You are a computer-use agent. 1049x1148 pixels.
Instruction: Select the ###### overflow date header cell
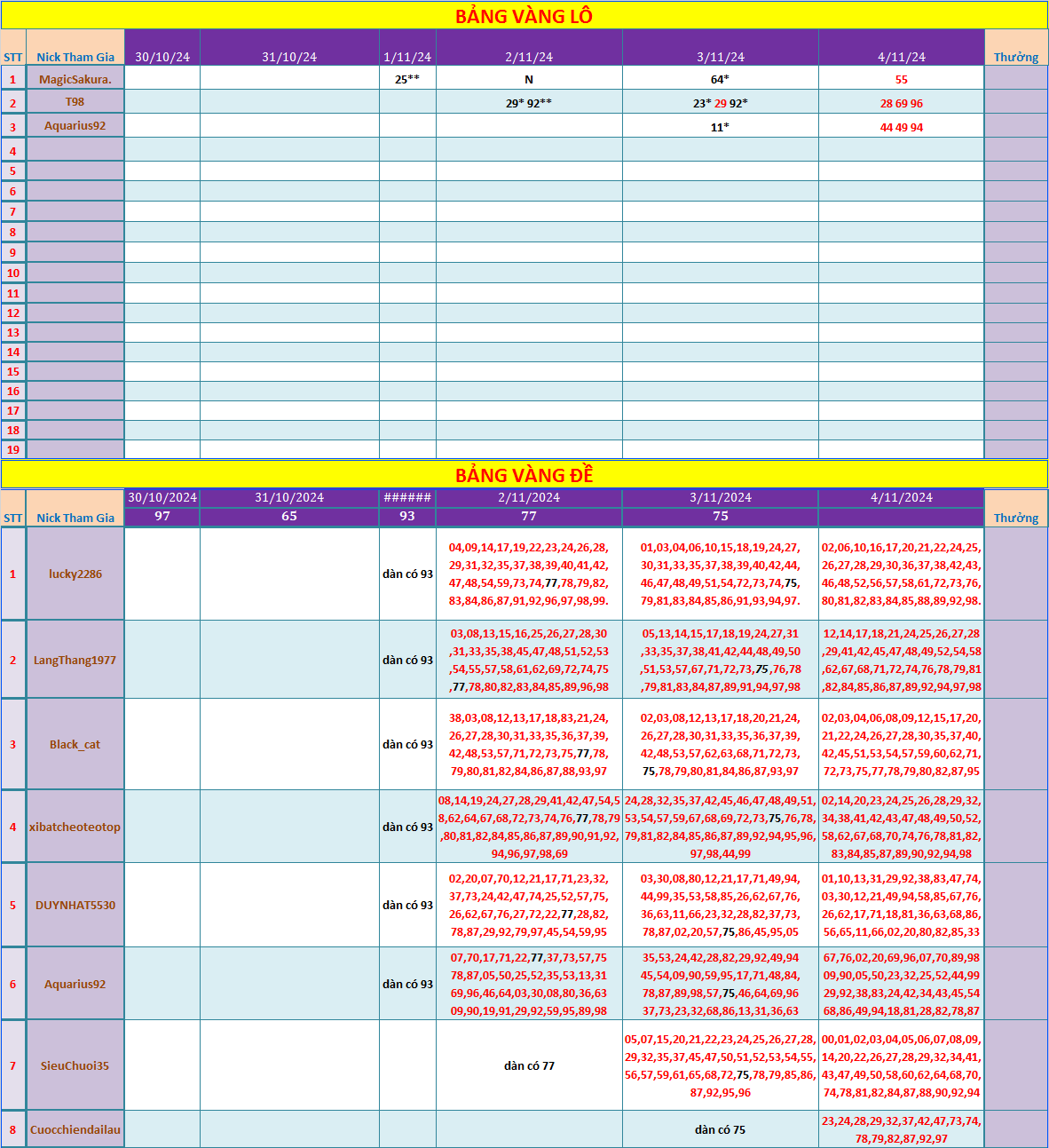407,497
